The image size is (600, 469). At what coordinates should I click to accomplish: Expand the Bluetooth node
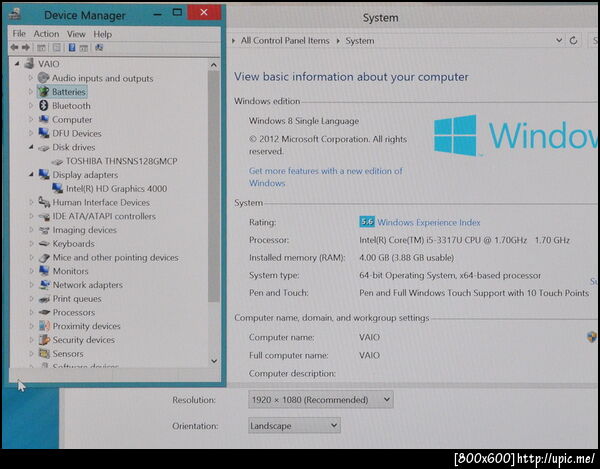pos(31,105)
